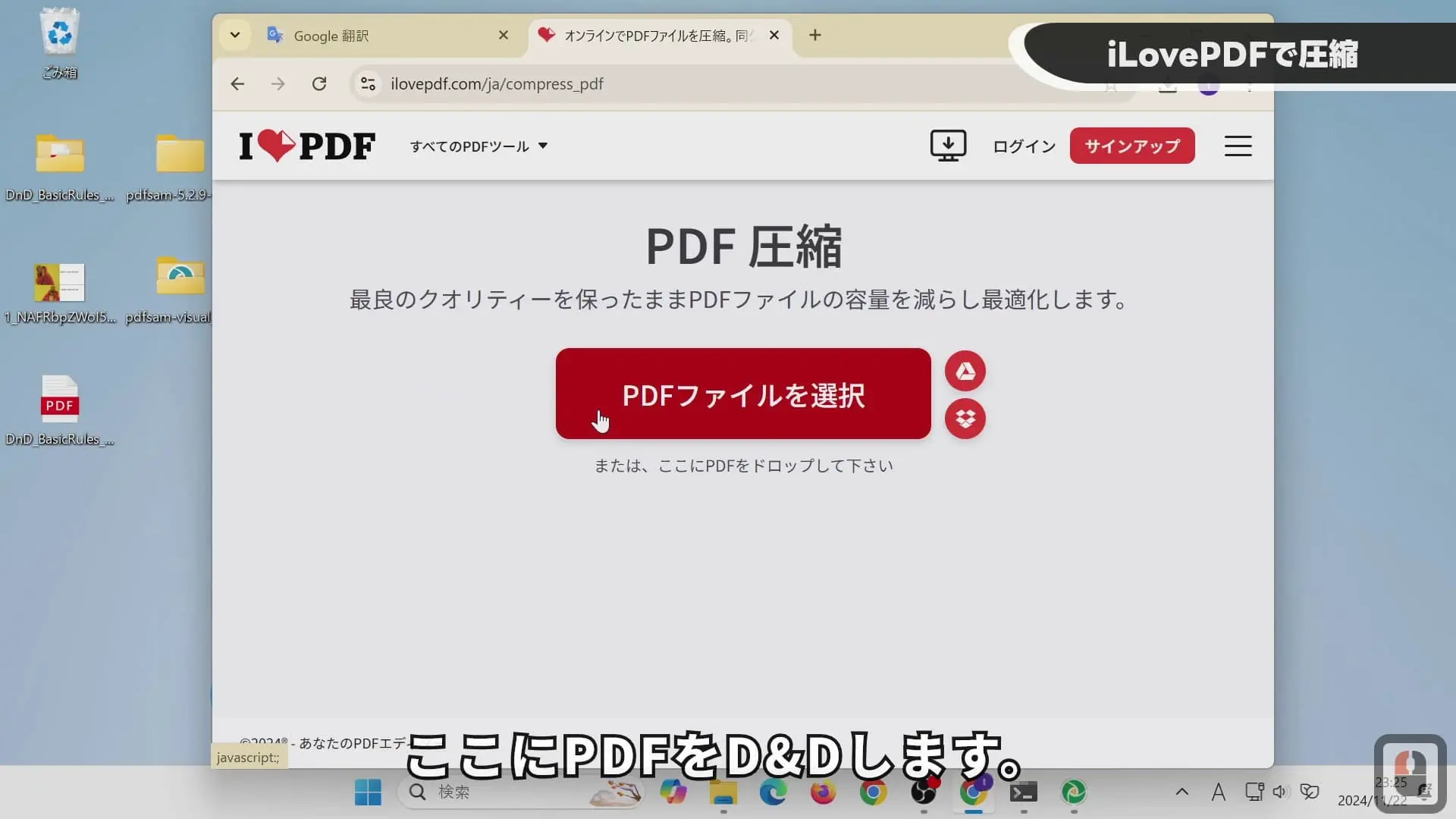Reload the current page
This screenshot has height=819, width=1456.
click(x=319, y=84)
